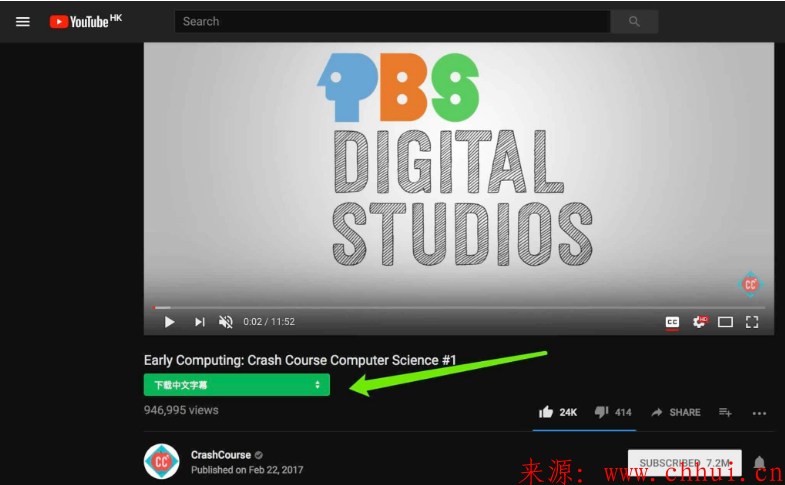Image resolution: width=785 pixels, height=485 pixels.
Task: Like the video (24K)
Action: [558, 412]
